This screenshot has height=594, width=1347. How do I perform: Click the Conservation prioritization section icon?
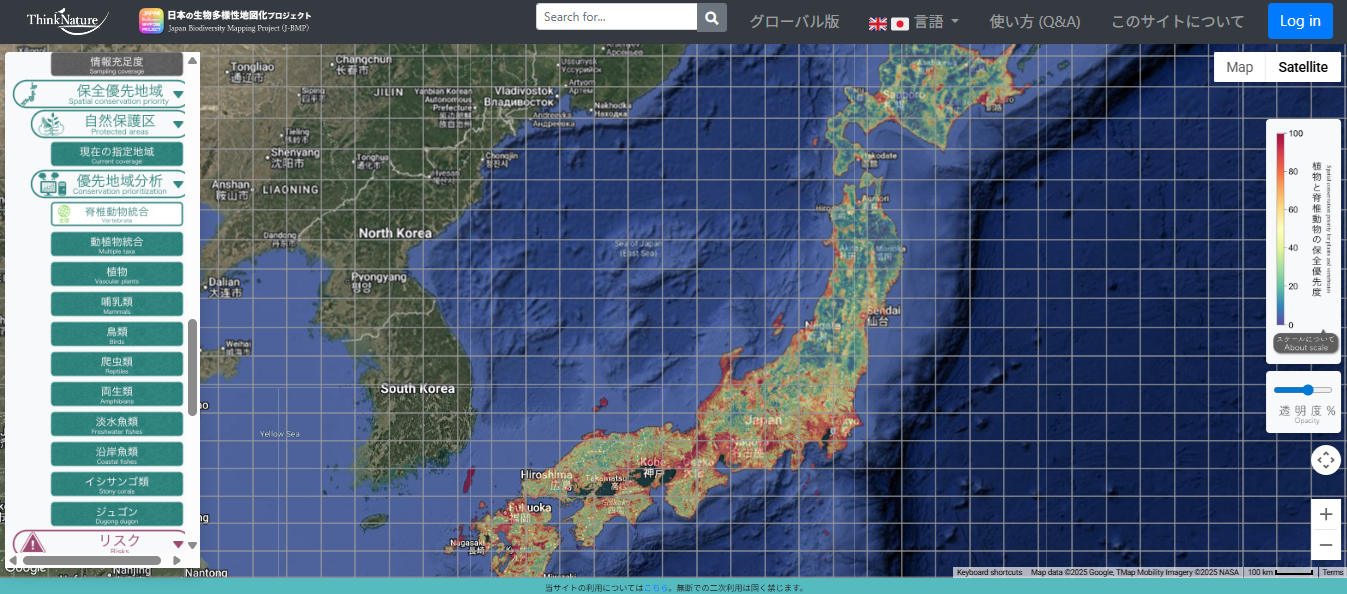(x=49, y=184)
